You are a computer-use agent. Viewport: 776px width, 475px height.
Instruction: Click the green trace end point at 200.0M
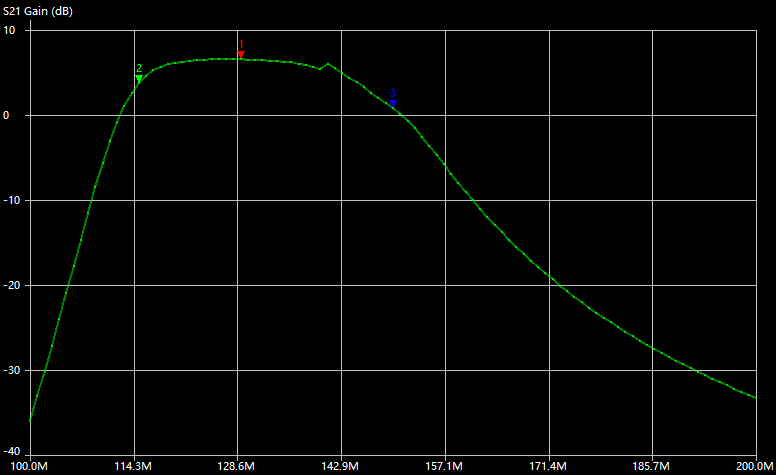[755, 398]
